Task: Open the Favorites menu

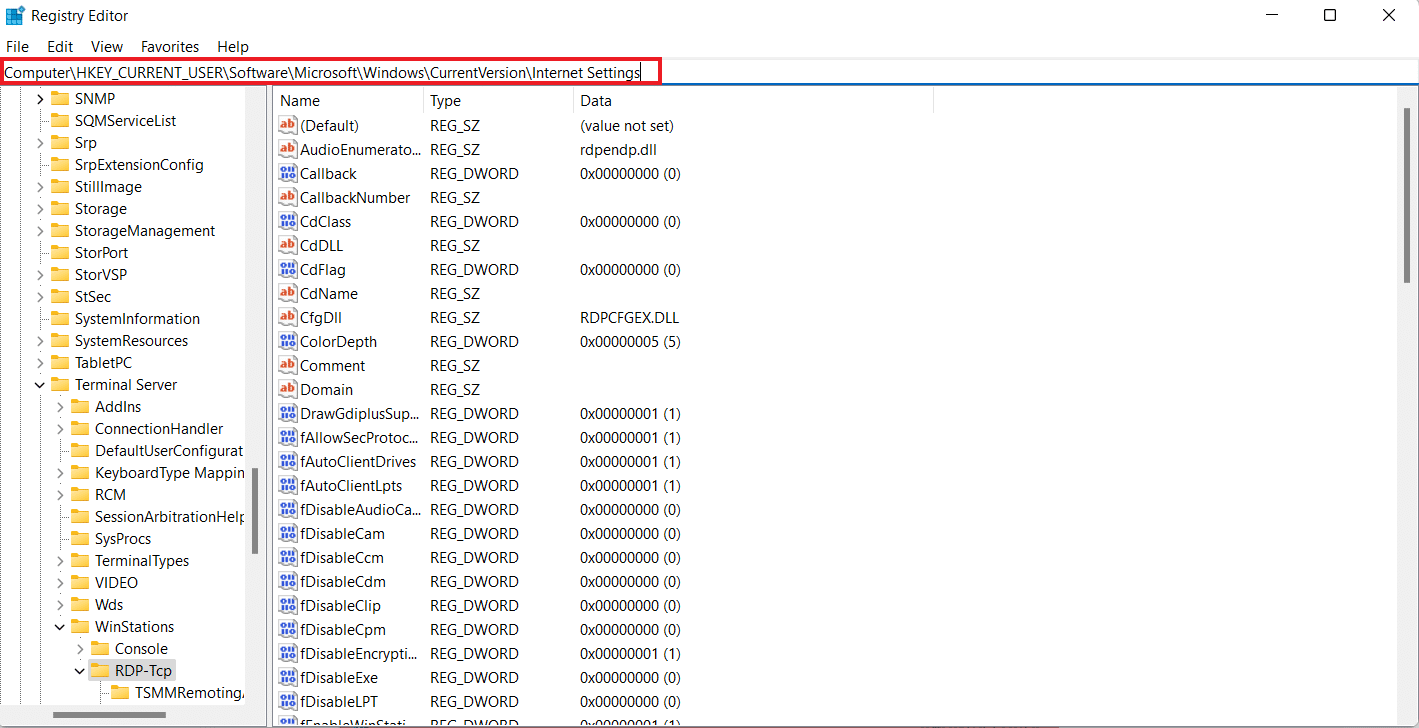Action: click(x=169, y=47)
